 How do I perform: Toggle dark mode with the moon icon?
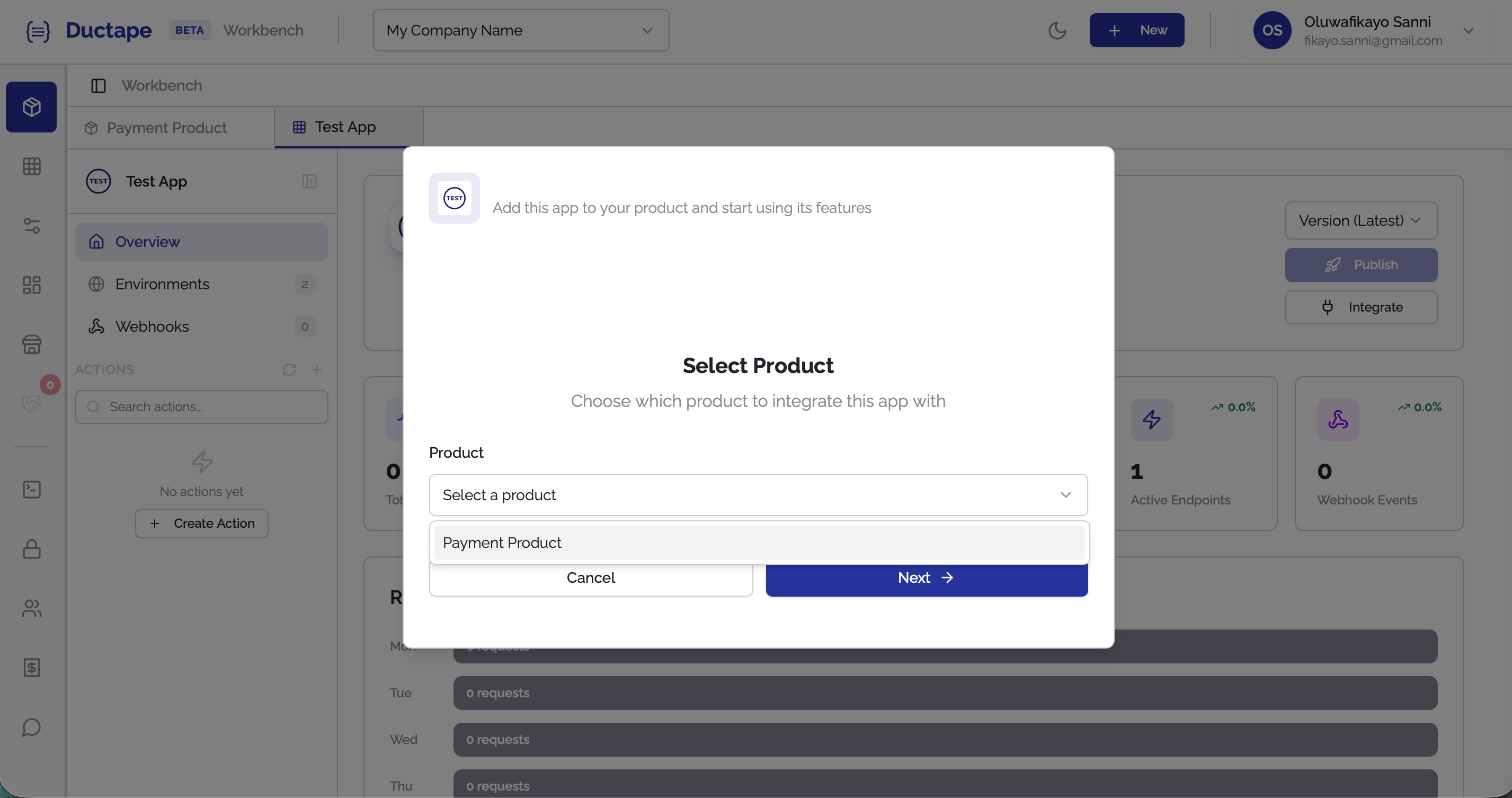pos(1057,30)
